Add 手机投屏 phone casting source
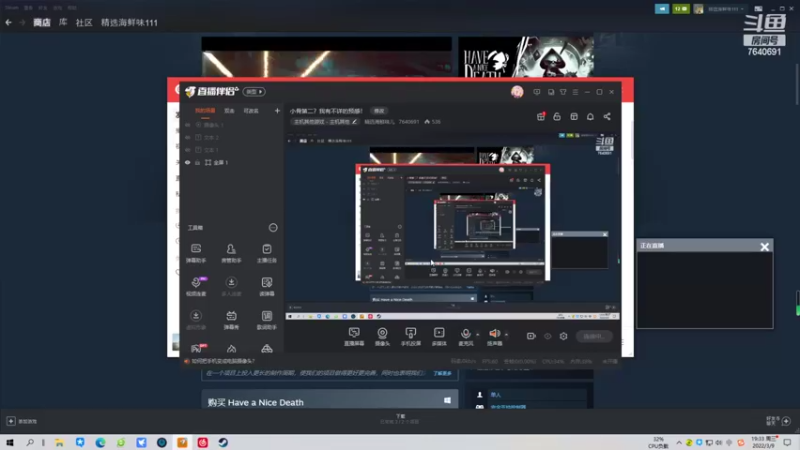The width and height of the screenshot is (800, 450). (x=411, y=337)
